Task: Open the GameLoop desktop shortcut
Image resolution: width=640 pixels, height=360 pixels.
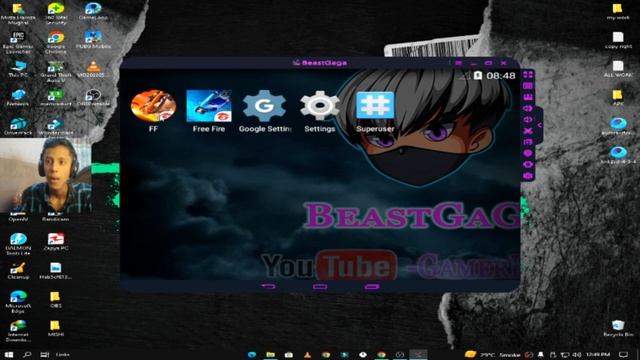Action: click(93, 11)
